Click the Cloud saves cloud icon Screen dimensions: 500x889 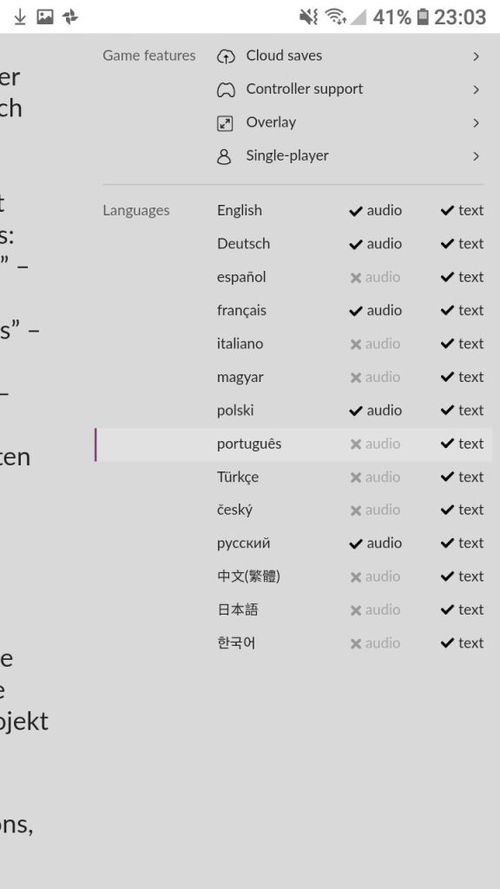point(226,56)
